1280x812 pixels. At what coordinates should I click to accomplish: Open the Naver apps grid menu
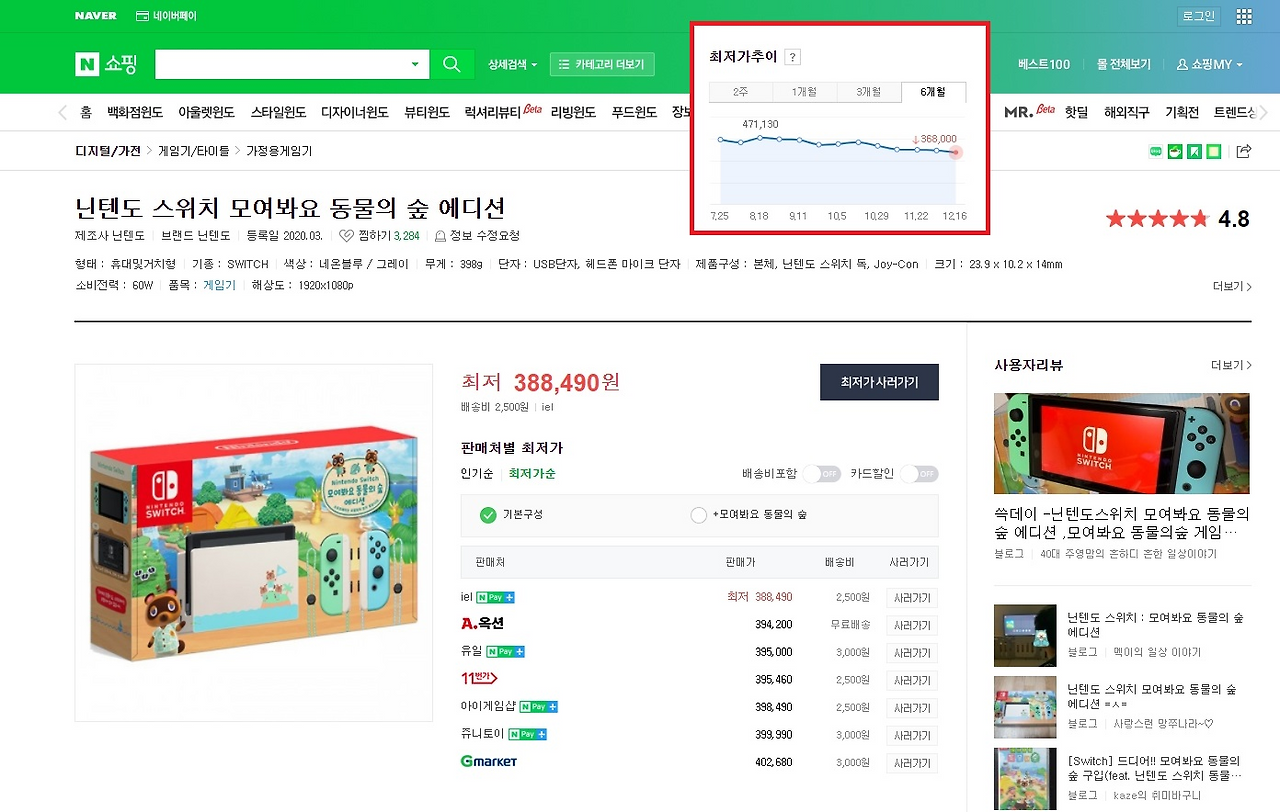pos(1244,16)
